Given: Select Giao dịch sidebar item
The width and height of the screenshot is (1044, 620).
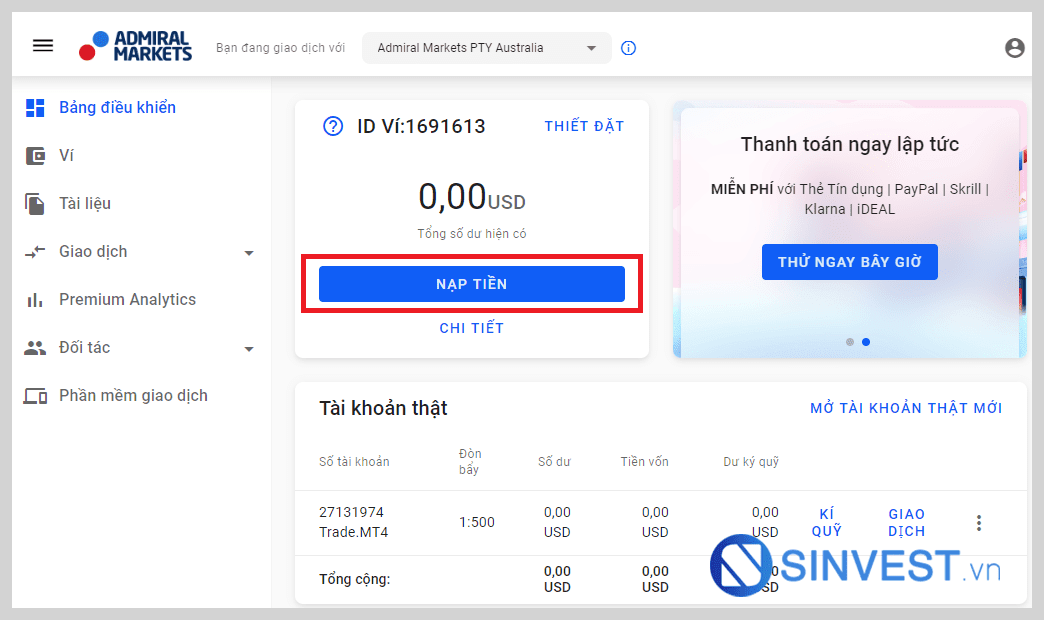Looking at the screenshot, I should pyautogui.click(x=93, y=252).
